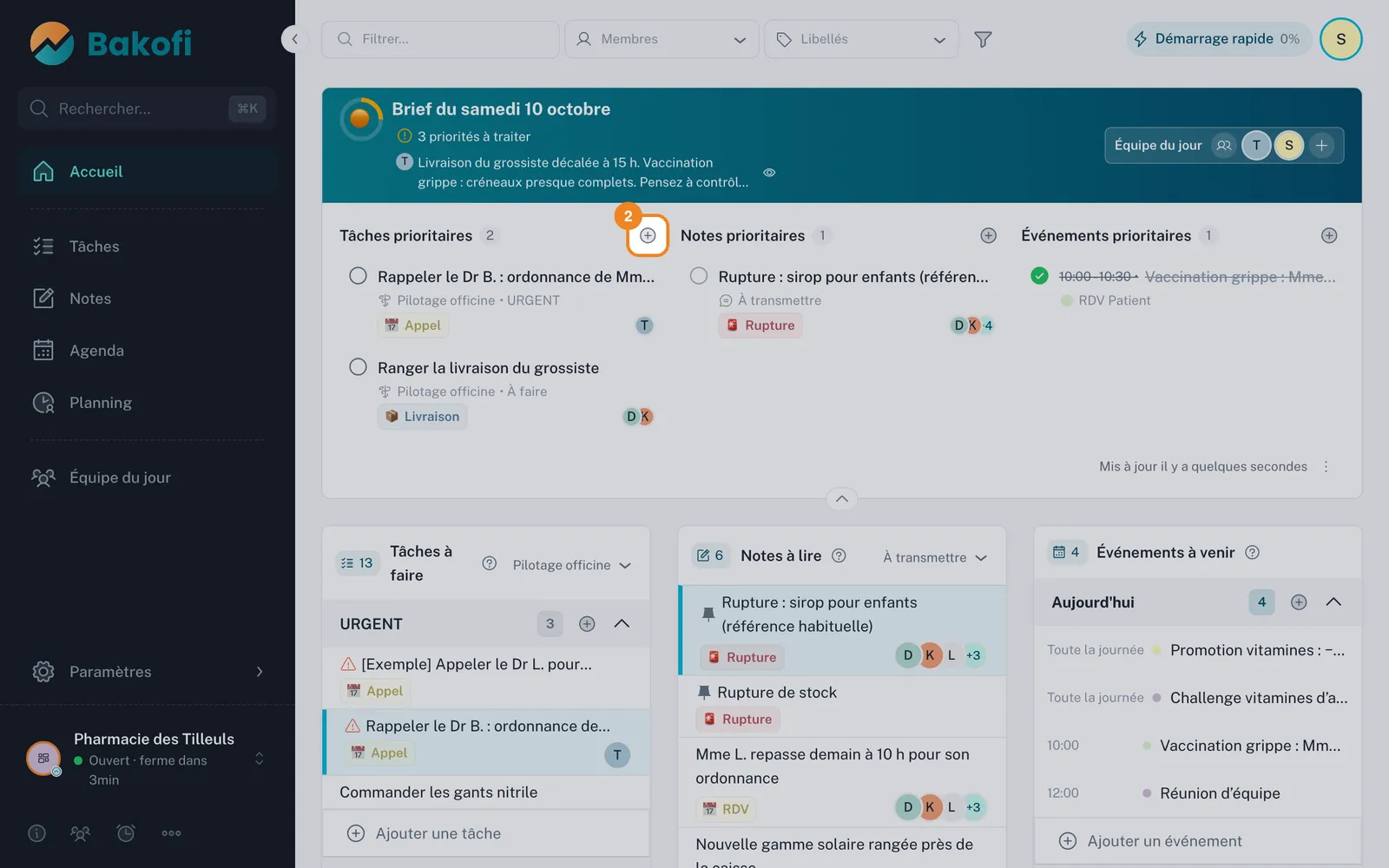Click the Rechercher search field
This screenshot has width=1389, height=868.
coord(147,108)
